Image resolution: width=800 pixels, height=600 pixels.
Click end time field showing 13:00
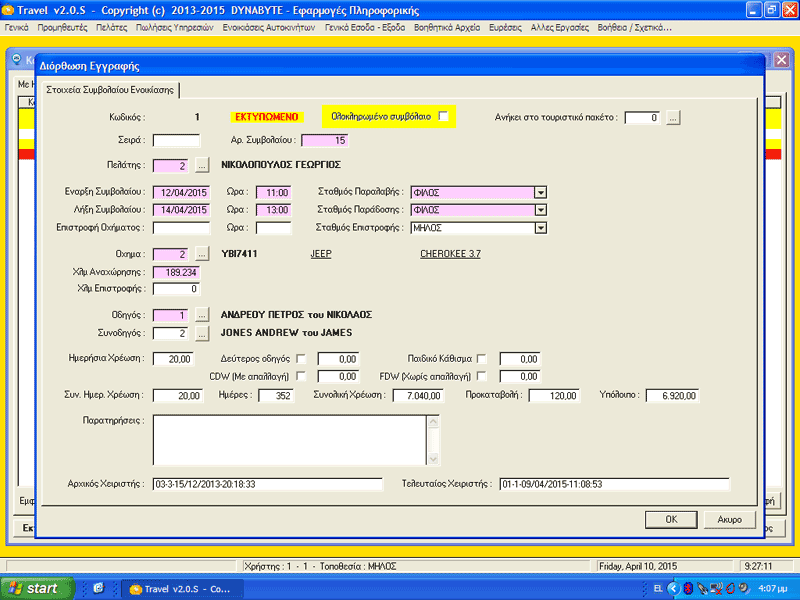(x=273, y=210)
